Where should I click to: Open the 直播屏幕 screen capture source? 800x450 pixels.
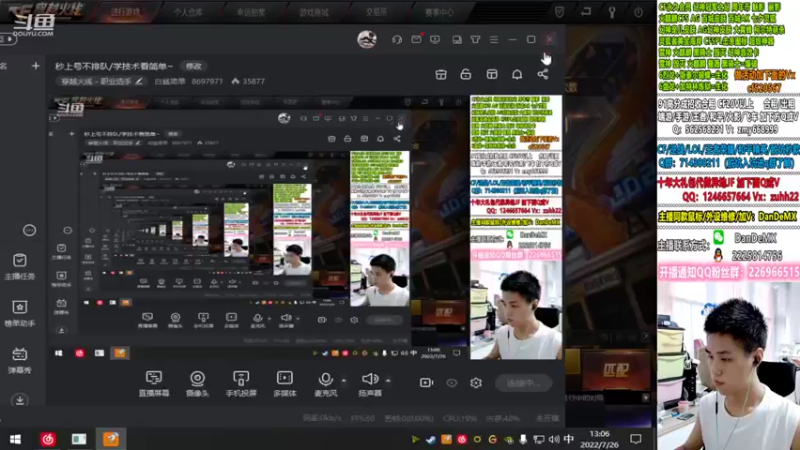[154, 384]
